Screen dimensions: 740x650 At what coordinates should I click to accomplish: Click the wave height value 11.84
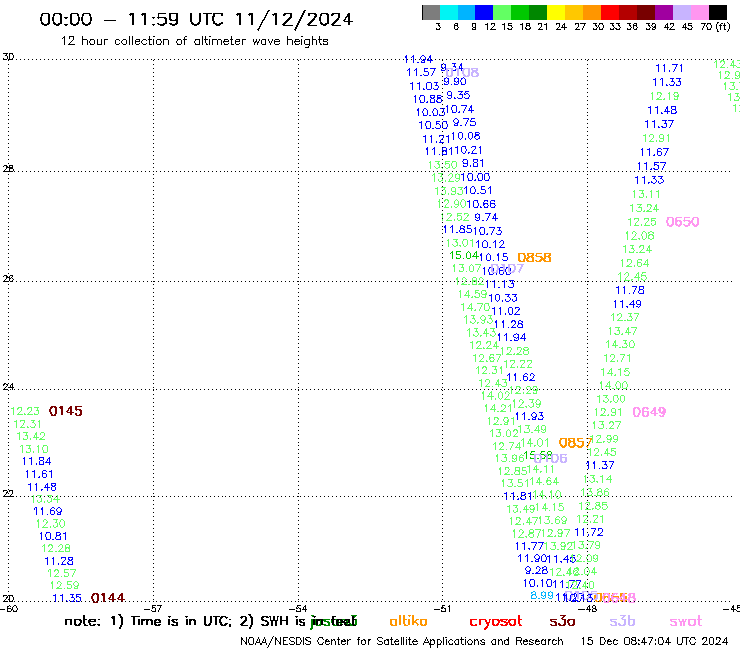[36, 461]
